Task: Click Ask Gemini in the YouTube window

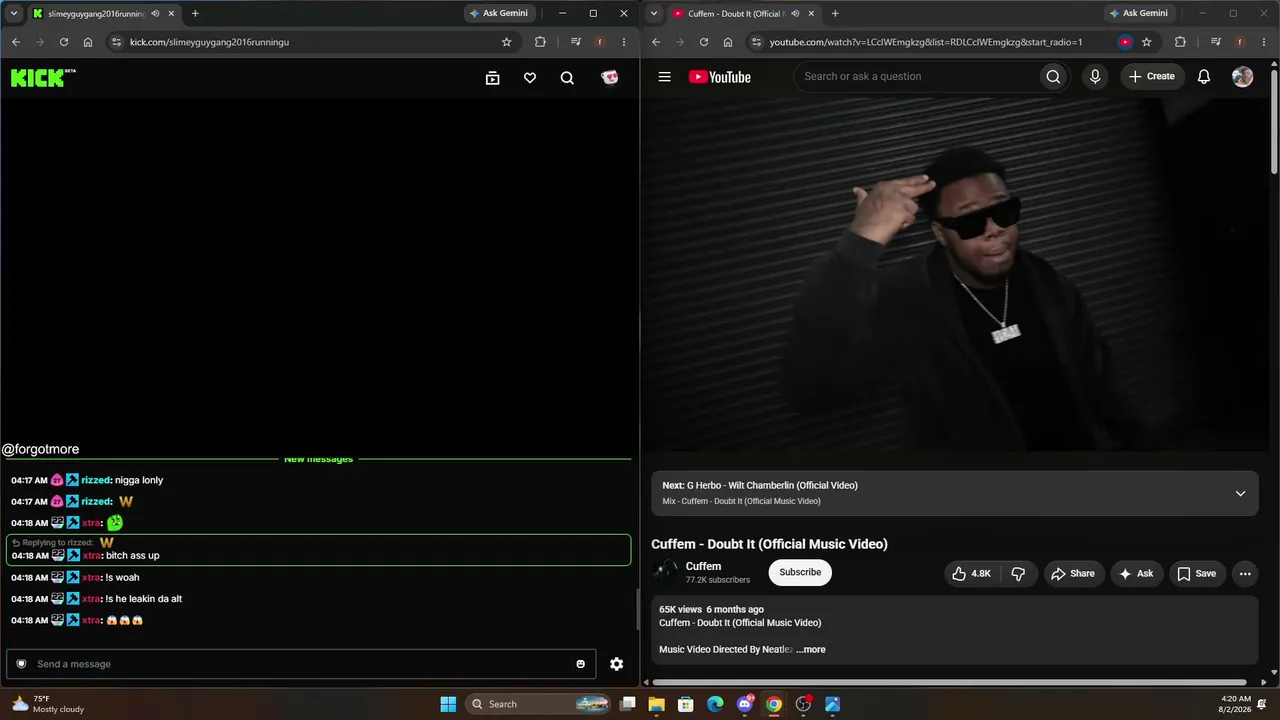Action: [1139, 13]
